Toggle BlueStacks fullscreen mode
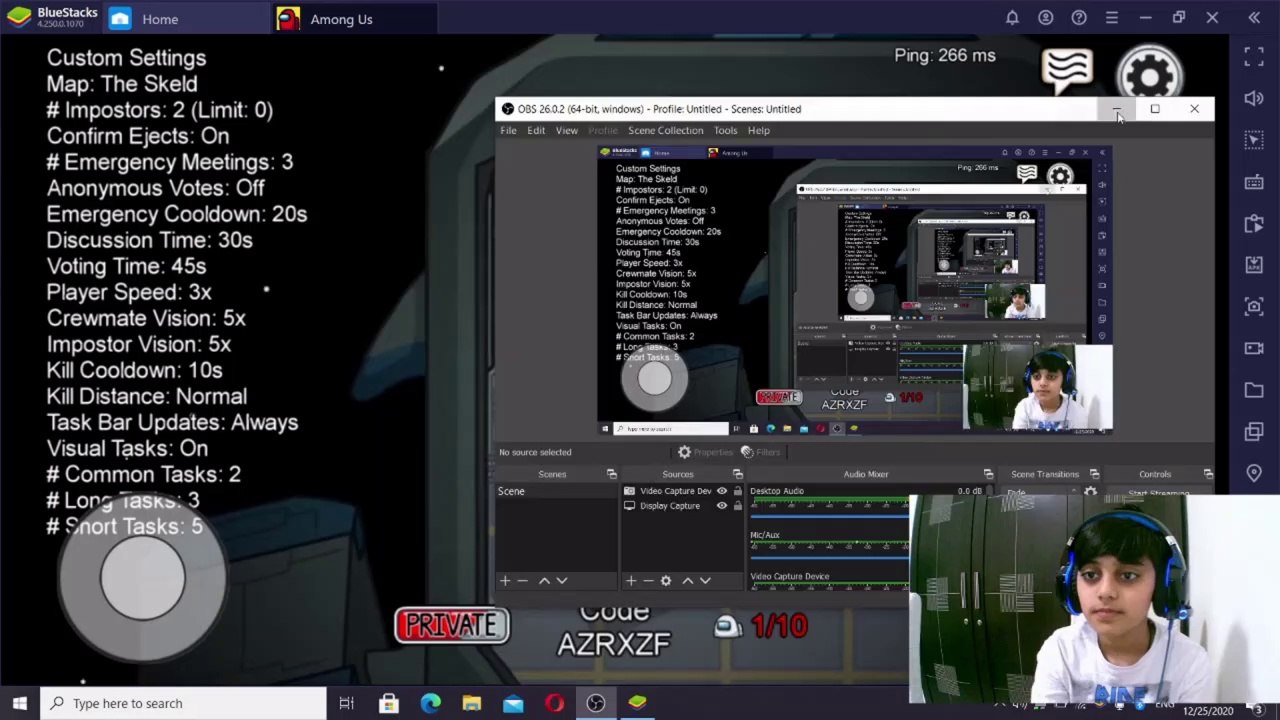This screenshot has width=1280, height=720. (x=1254, y=57)
